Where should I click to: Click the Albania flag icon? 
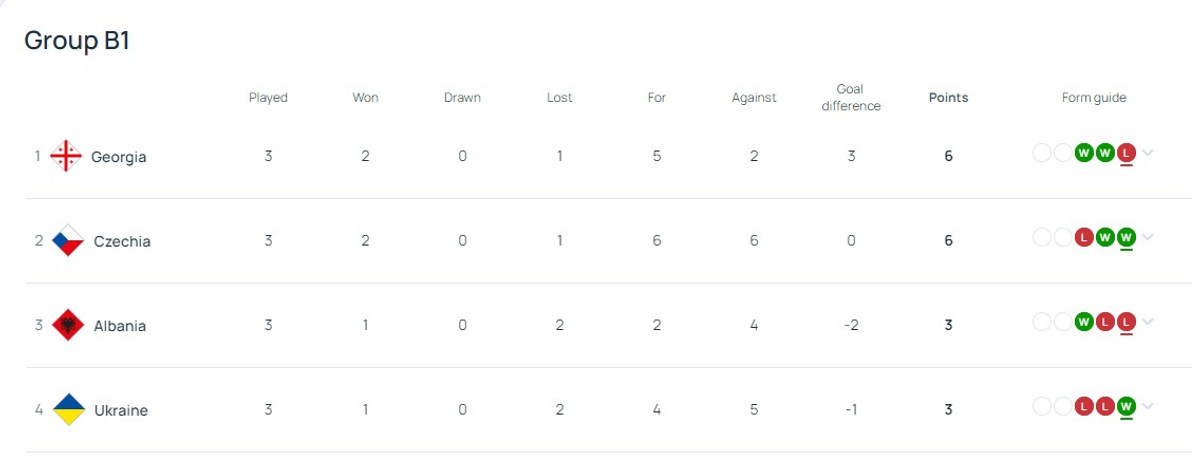pyautogui.click(x=68, y=325)
